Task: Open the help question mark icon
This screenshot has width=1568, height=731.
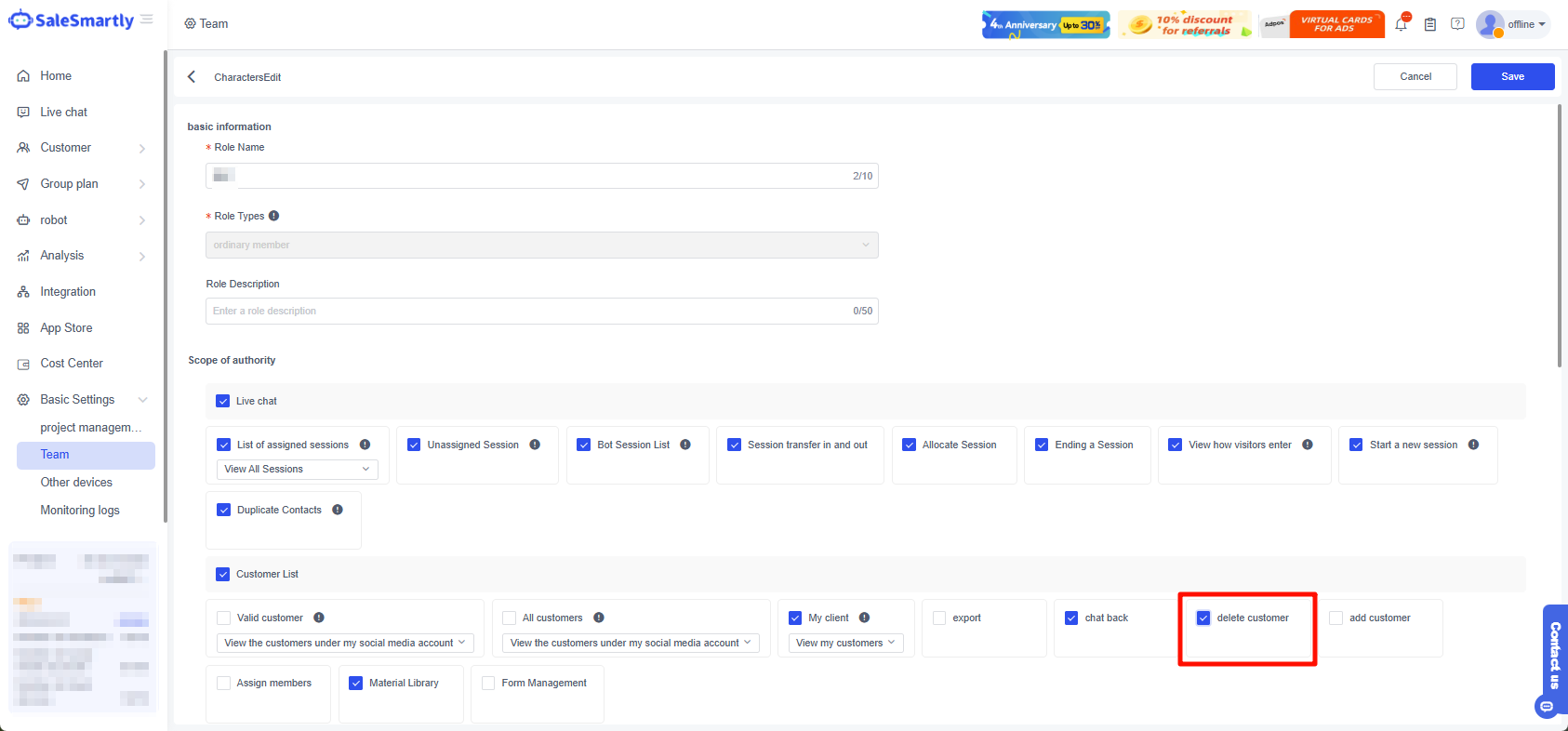Action: (1457, 24)
